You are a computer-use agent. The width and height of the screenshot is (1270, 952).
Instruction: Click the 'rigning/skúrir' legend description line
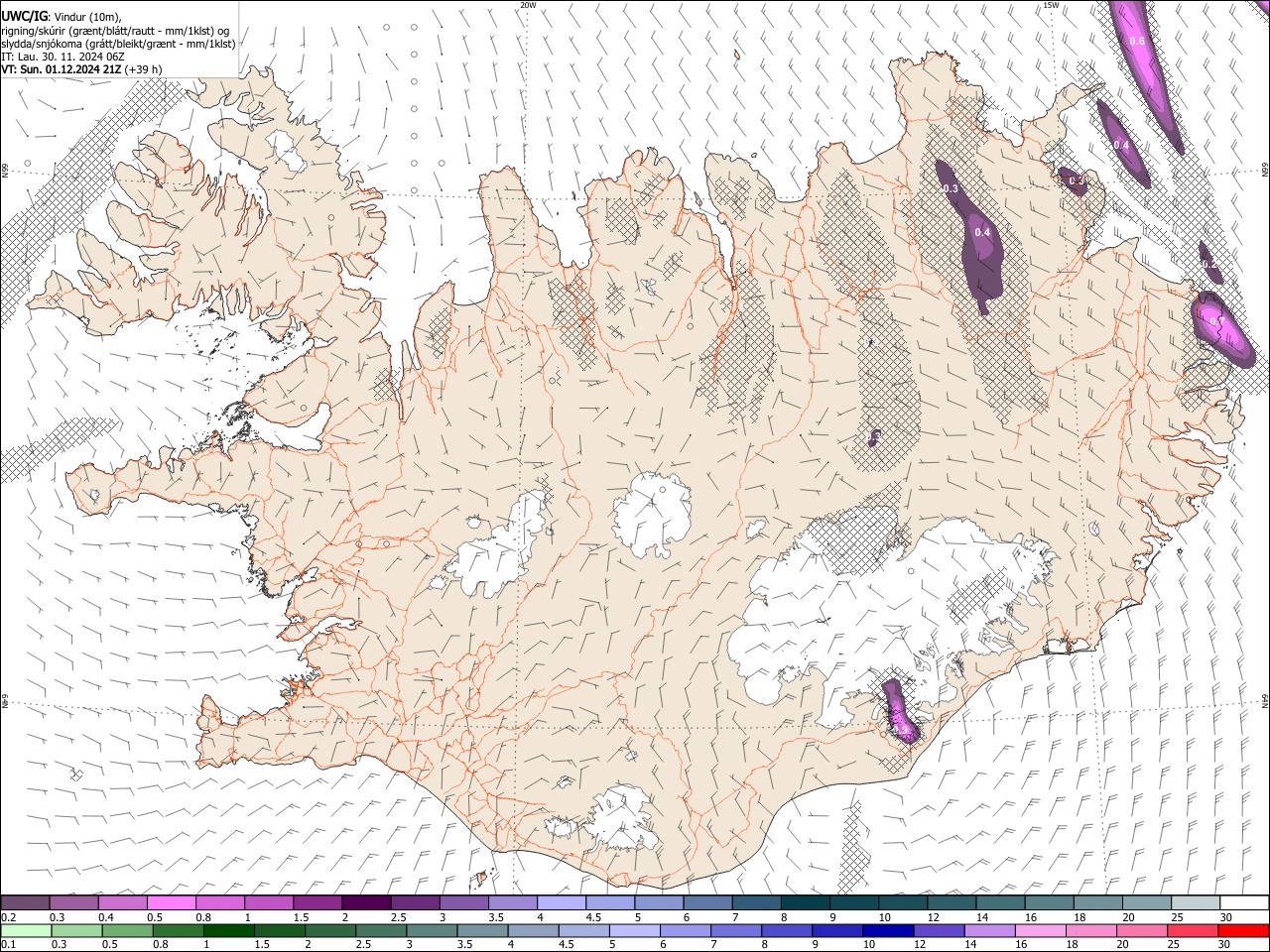tap(115, 31)
